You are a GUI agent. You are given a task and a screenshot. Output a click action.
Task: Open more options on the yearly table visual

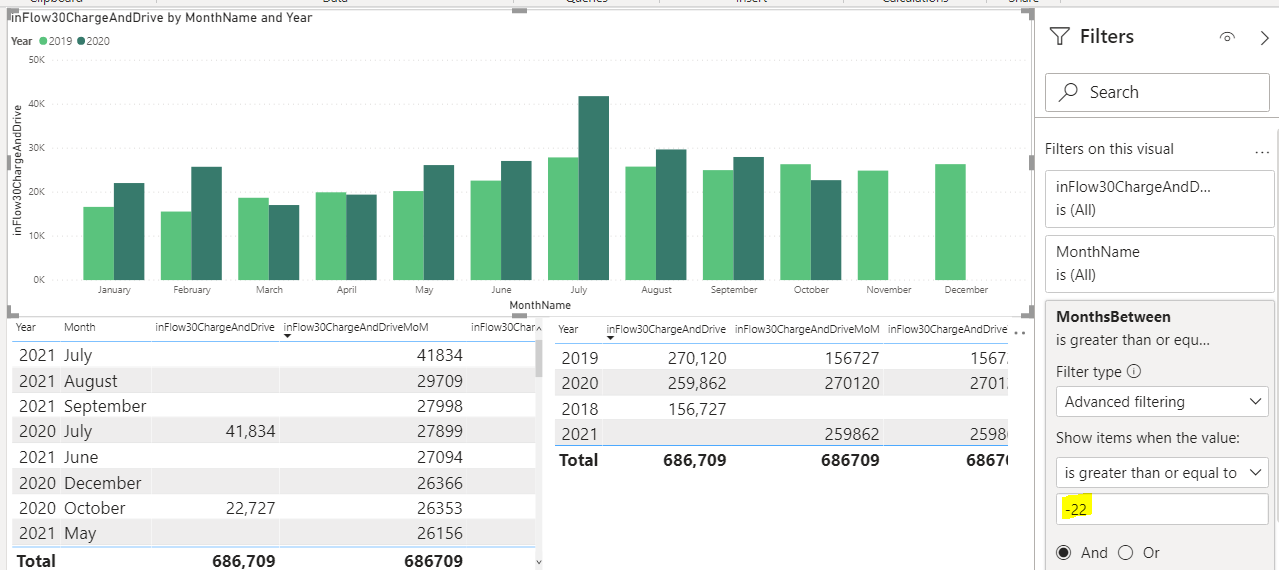[x=1020, y=333]
